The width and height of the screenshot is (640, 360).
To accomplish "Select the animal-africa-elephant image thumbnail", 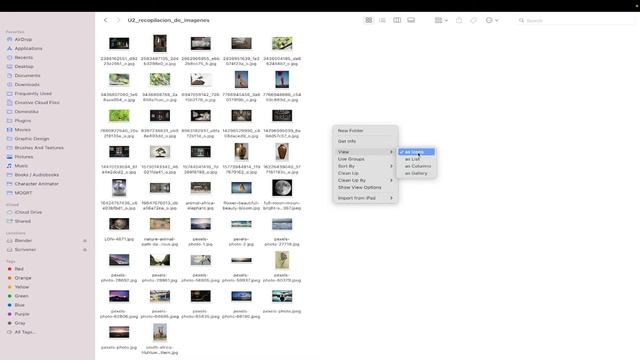I will (200, 188).
